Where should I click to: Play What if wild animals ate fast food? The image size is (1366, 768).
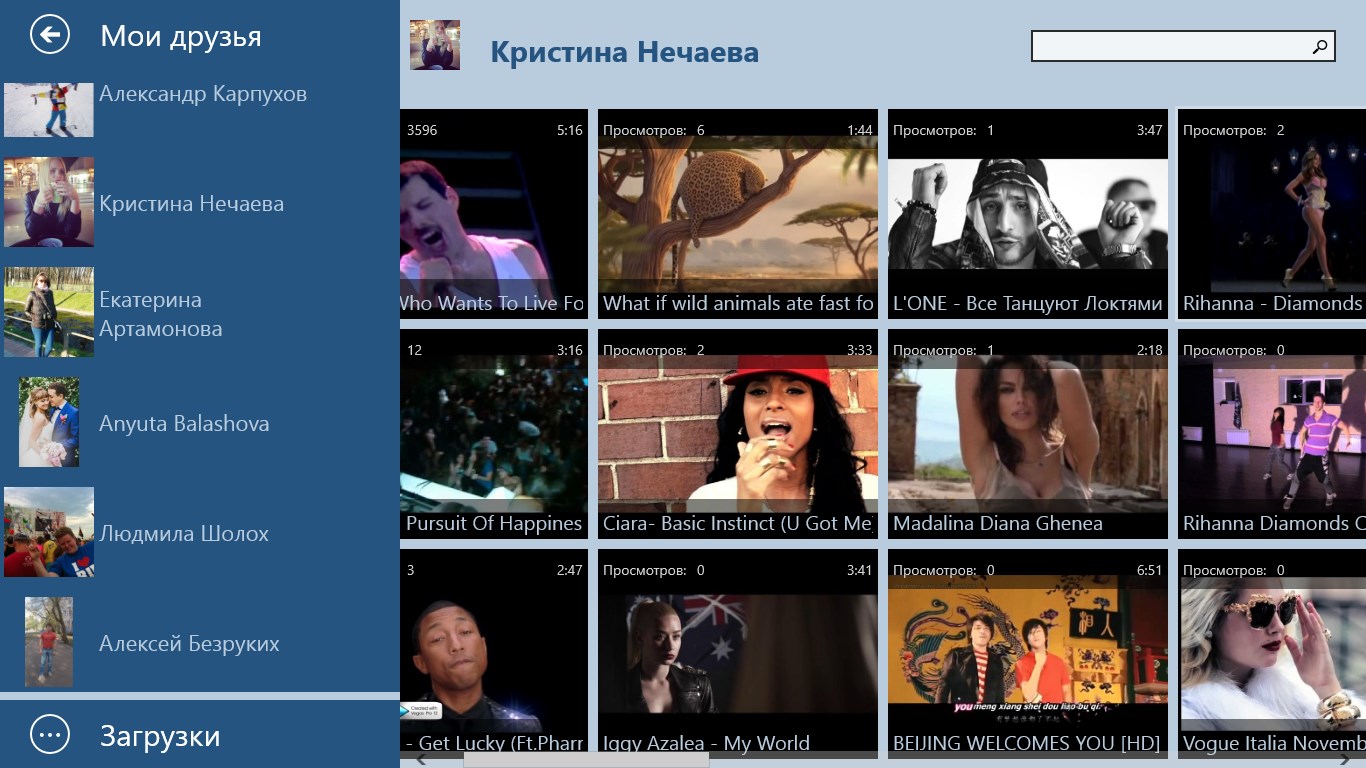(738, 214)
